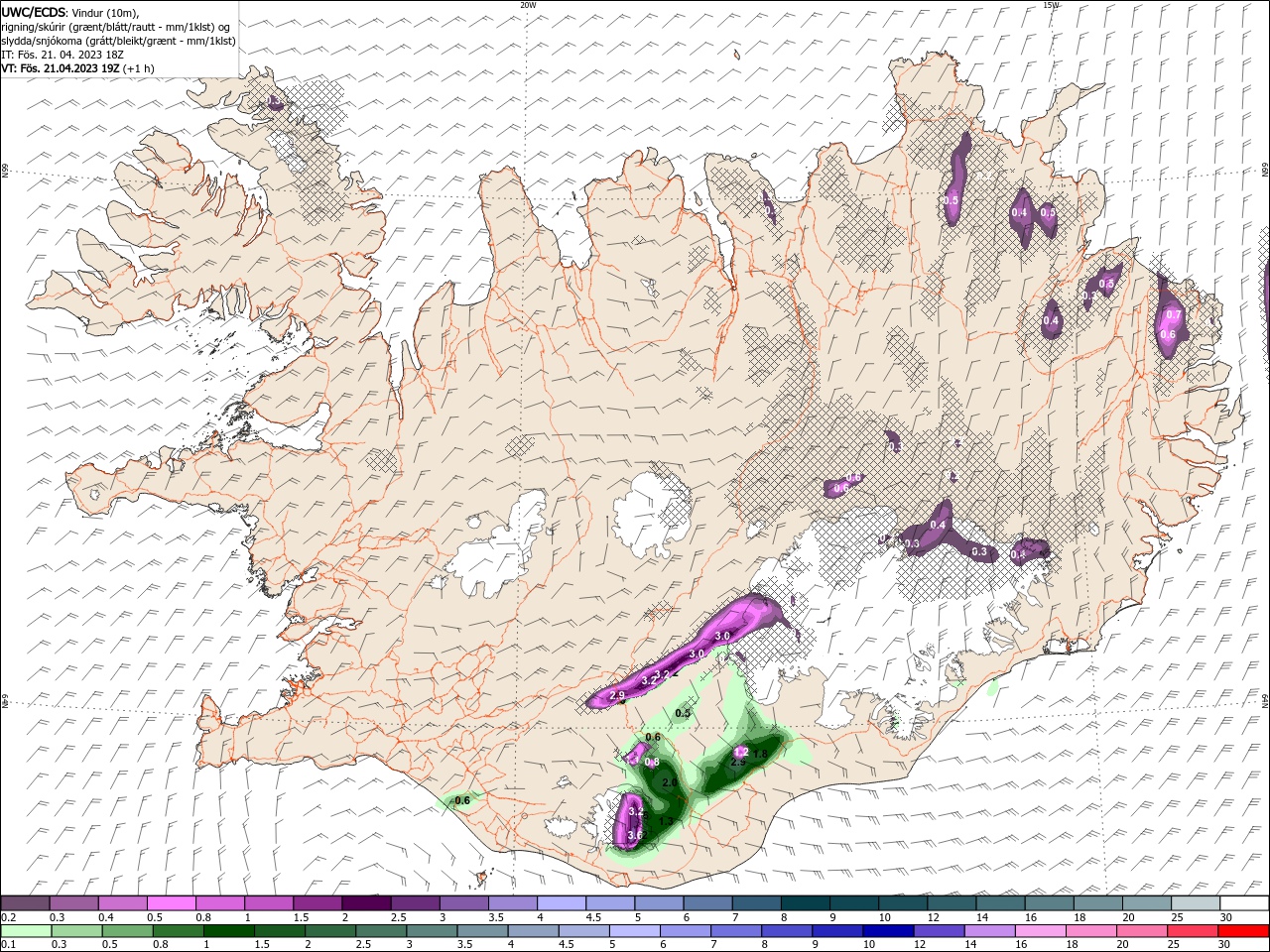Image resolution: width=1270 pixels, height=952 pixels.
Task: Pick the top-row legend swatch starting at 0.2
Action: point(25,903)
